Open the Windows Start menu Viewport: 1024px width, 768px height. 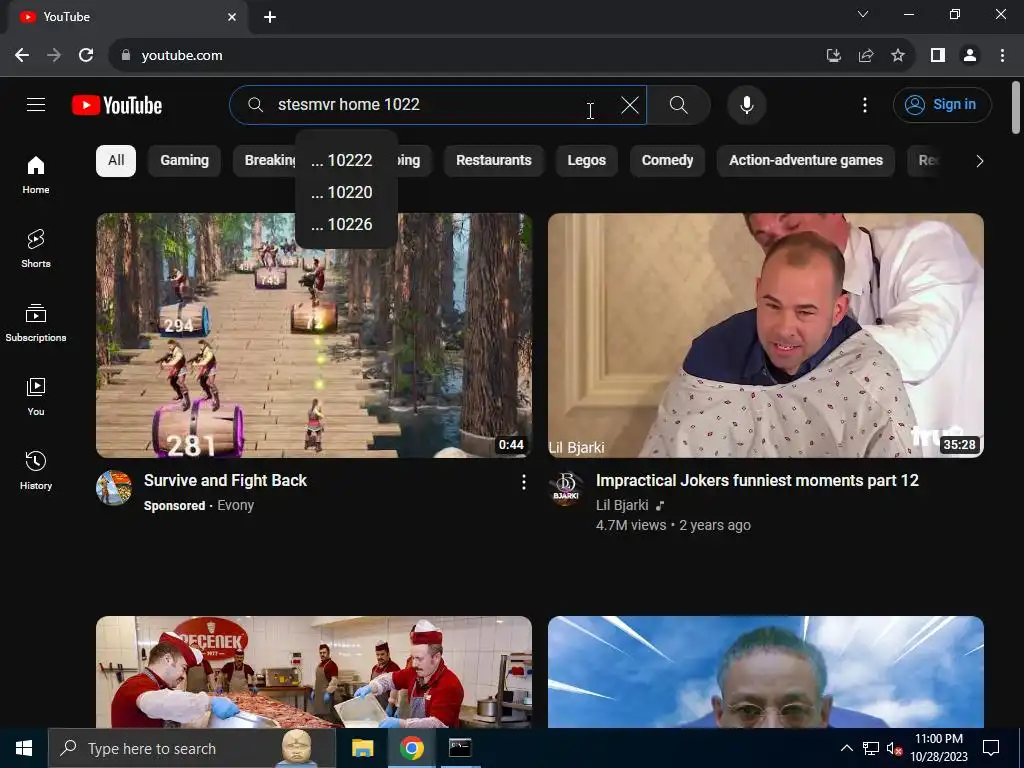tap(24, 748)
